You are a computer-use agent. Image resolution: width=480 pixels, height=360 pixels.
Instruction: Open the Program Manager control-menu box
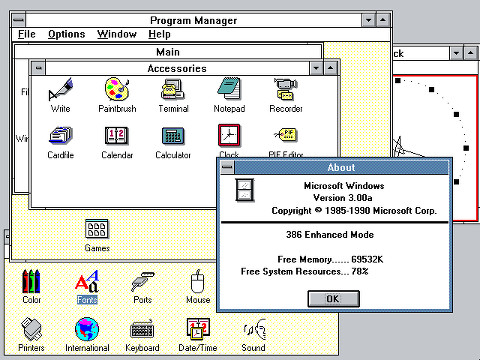19,20
